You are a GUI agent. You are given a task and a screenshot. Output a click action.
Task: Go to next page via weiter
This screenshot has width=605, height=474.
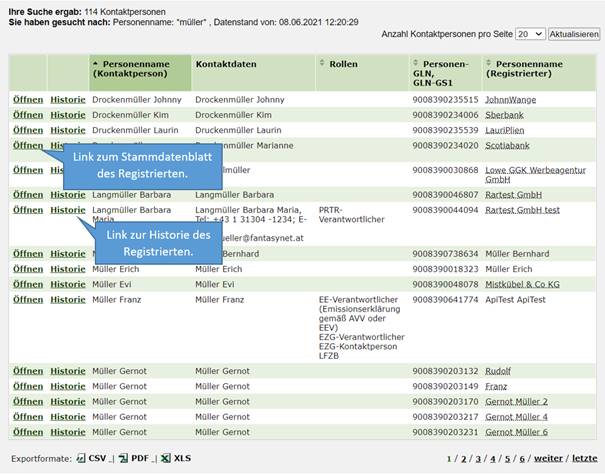click(x=548, y=458)
